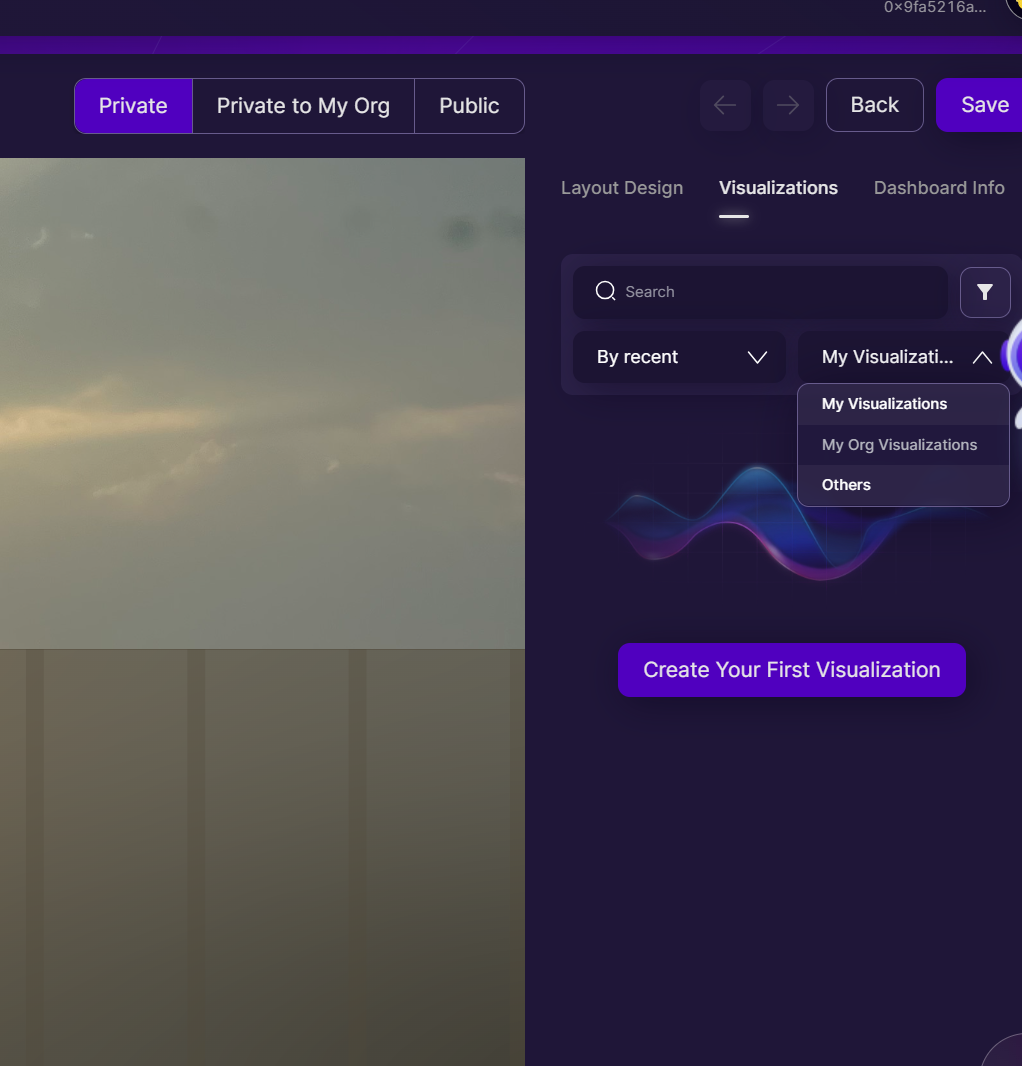Image resolution: width=1022 pixels, height=1066 pixels.
Task: Switch to the Visualizations tab
Action: pos(778,188)
